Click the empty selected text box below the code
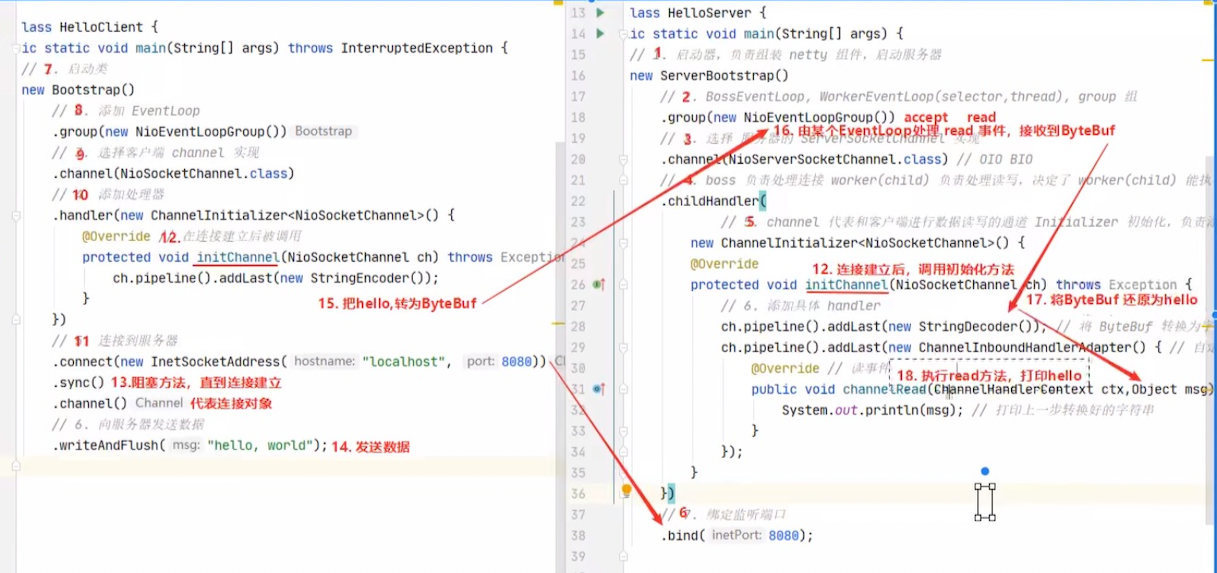Viewport: 1217px width, 573px height. [x=985, y=501]
